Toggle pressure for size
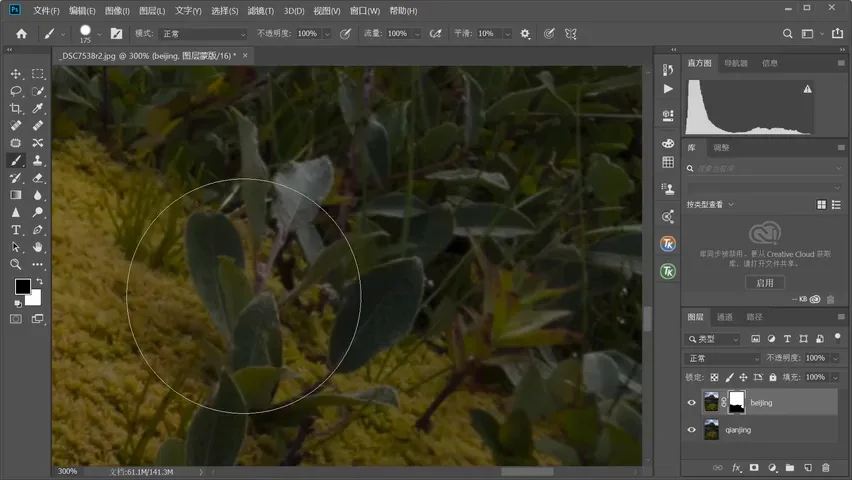 coord(549,34)
